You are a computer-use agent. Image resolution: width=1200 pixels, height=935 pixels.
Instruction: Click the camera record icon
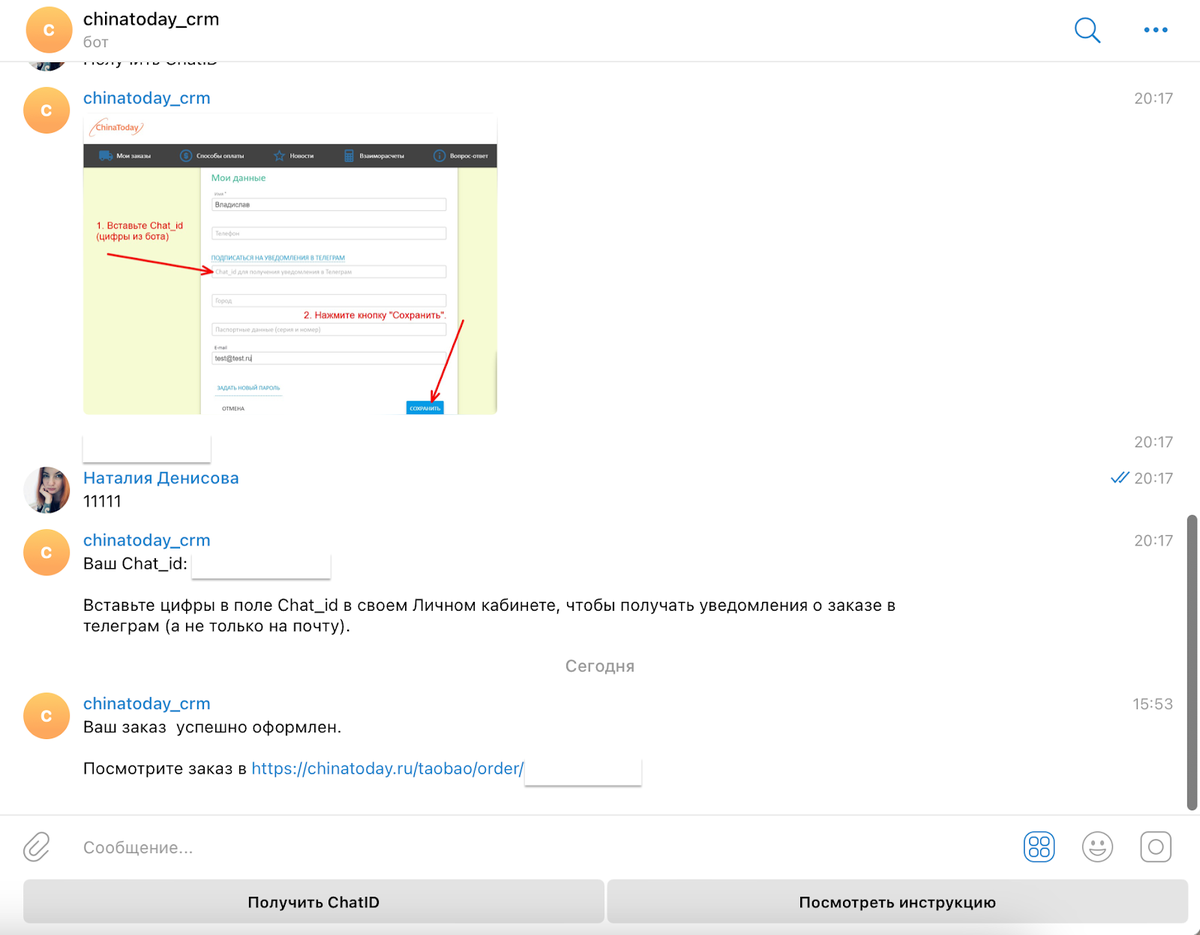(1155, 847)
